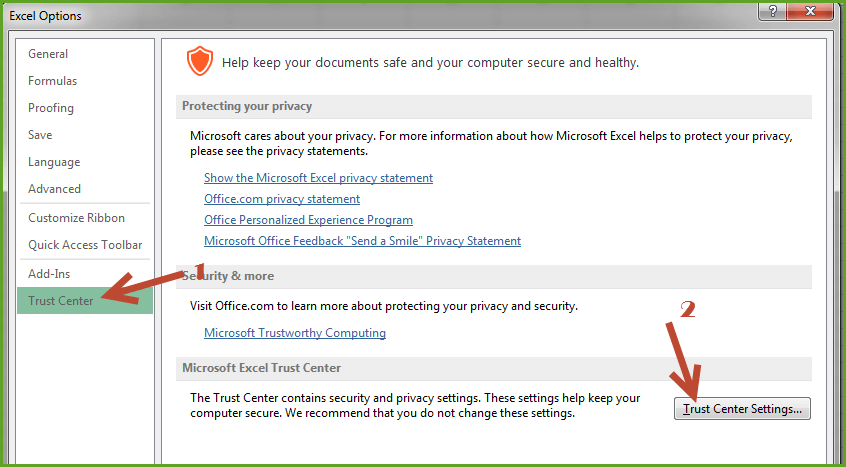The height and width of the screenshot is (467, 846).
Task: Visit the Microsoft Trustworthy Computing link
Action: (x=295, y=333)
